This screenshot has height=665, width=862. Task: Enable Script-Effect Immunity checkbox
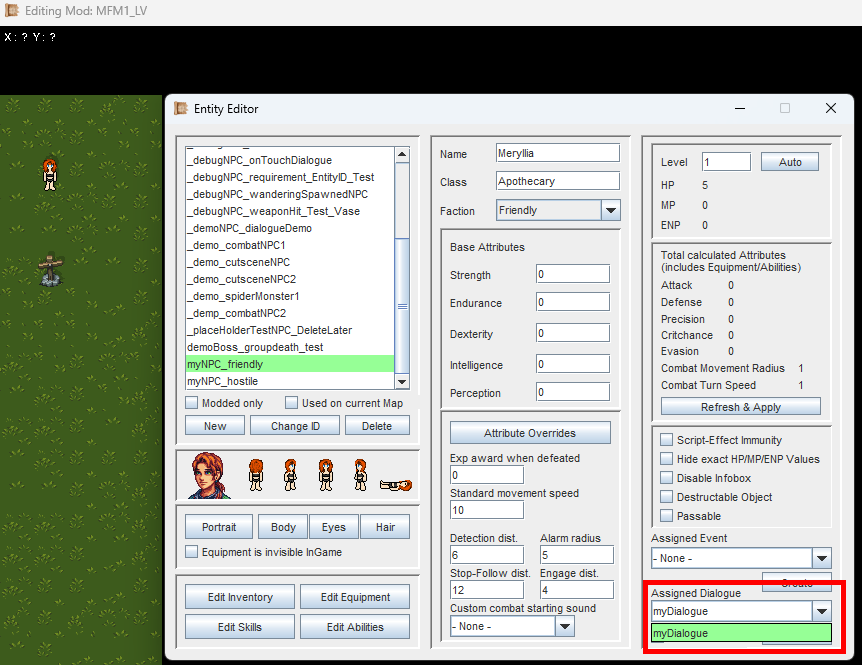(x=667, y=440)
